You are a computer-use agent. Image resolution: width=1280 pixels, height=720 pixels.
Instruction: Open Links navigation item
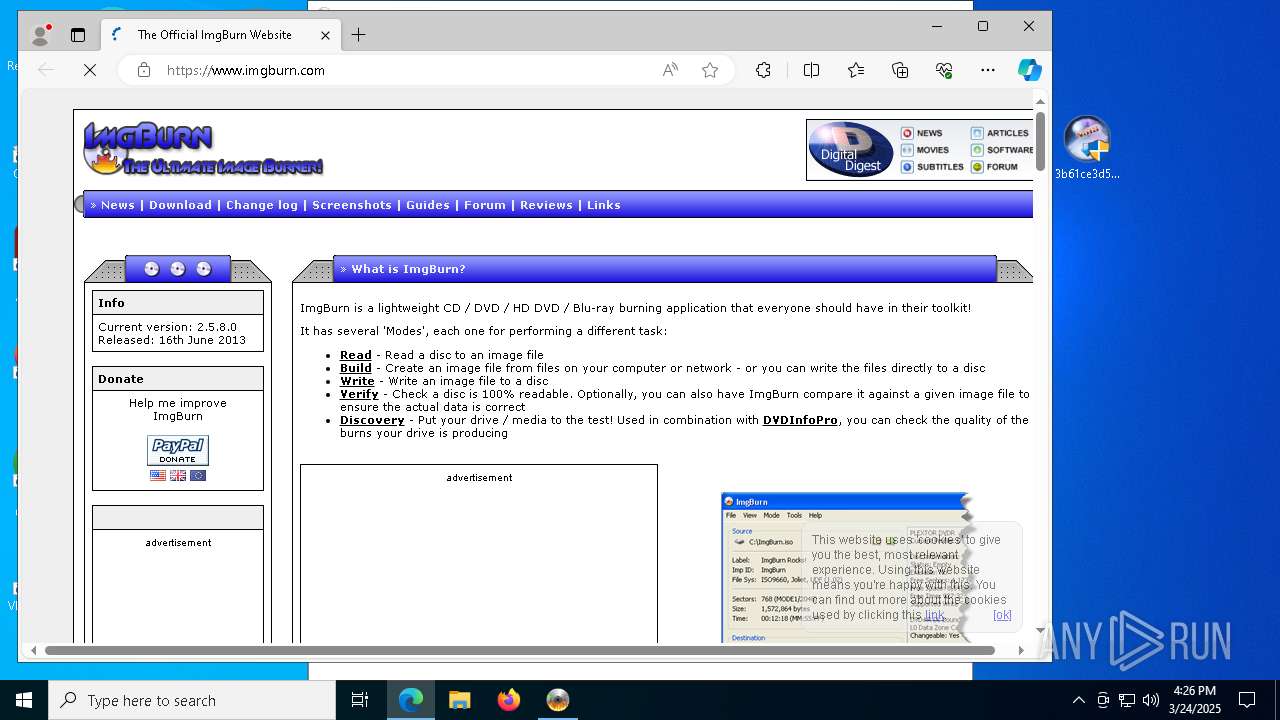pyautogui.click(x=603, y=205)
